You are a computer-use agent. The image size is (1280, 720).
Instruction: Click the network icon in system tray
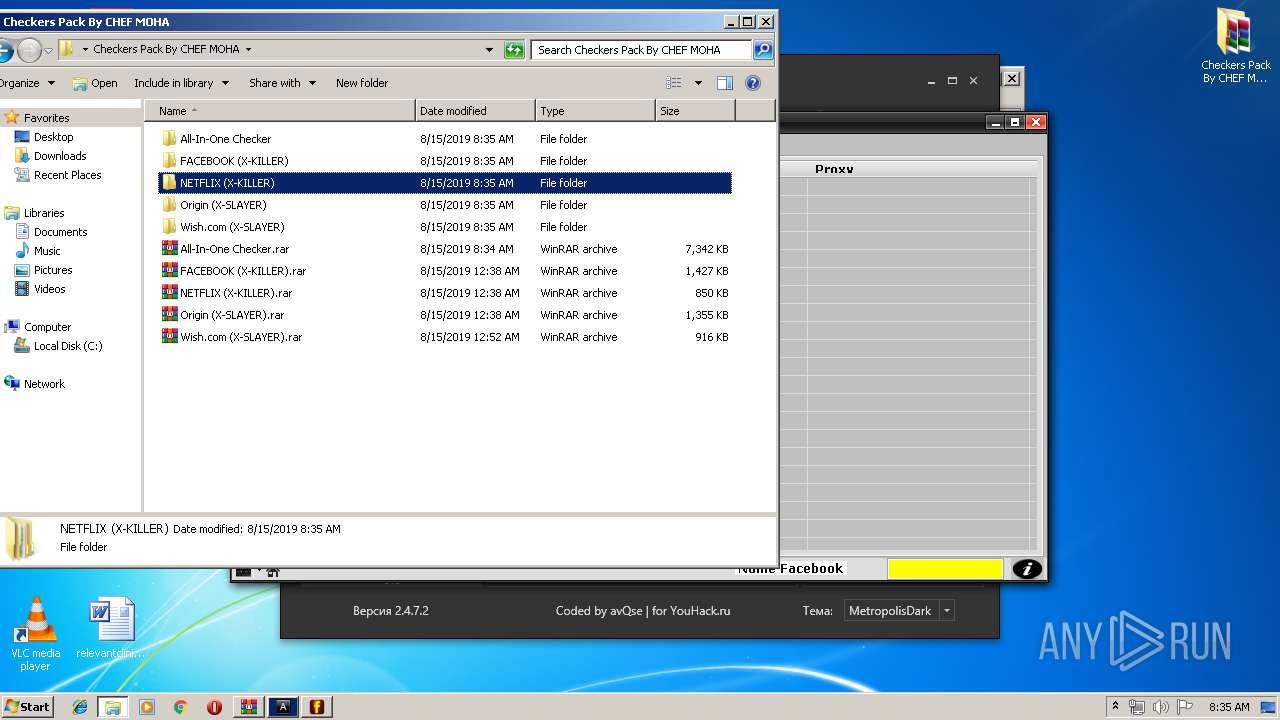coord(1137,707)
